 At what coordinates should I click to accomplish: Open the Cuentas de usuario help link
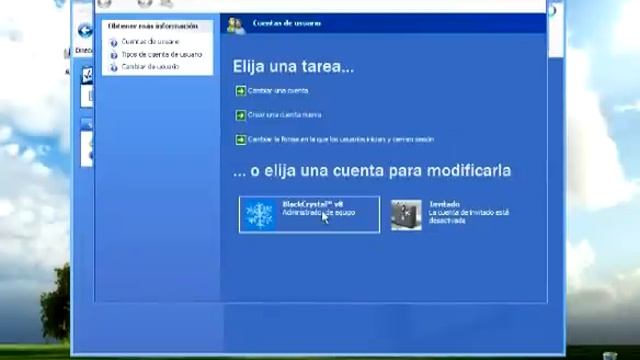click(x=150, y=42)
